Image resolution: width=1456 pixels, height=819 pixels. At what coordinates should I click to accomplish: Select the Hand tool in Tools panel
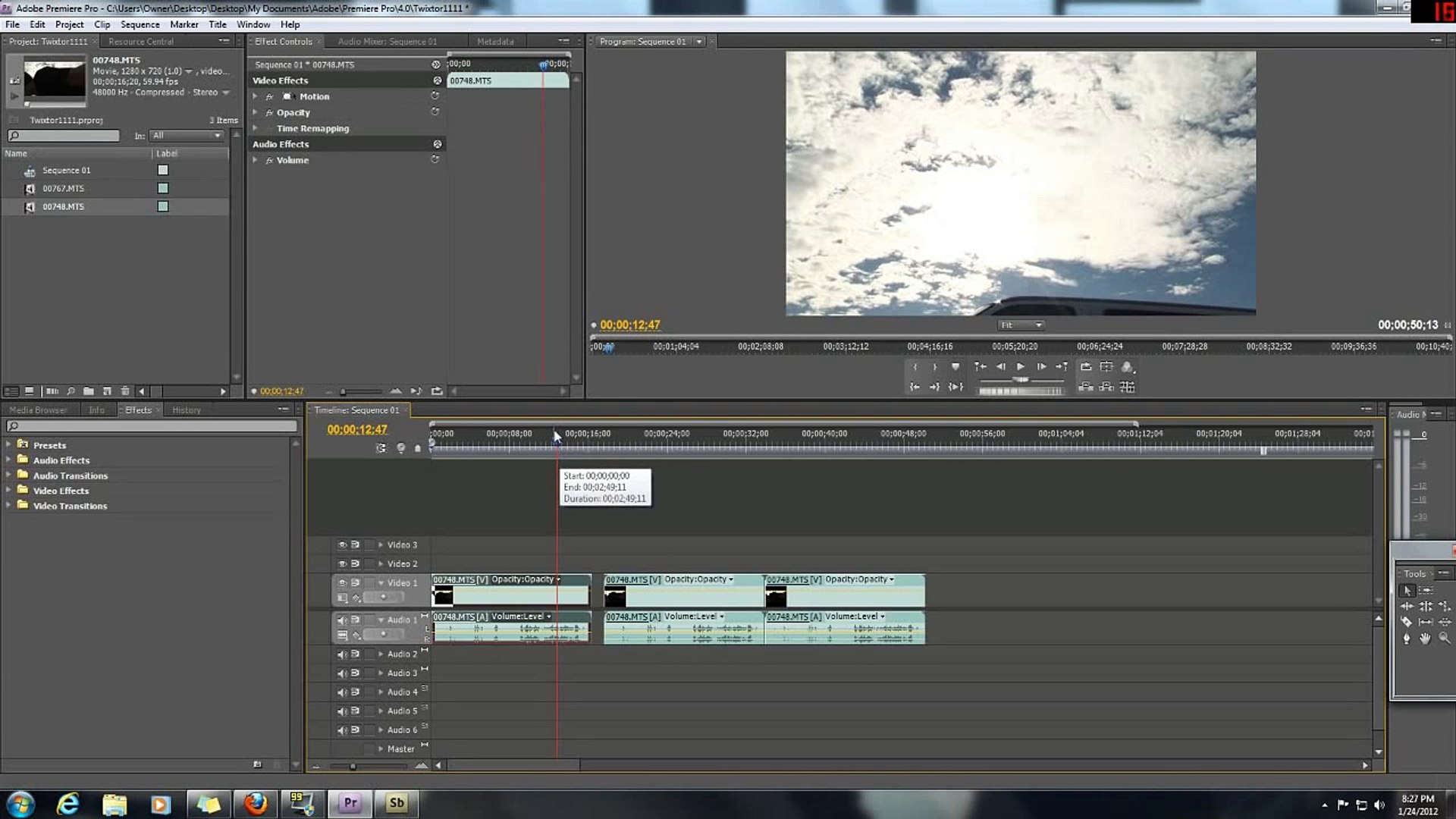tap(1425, 639)
